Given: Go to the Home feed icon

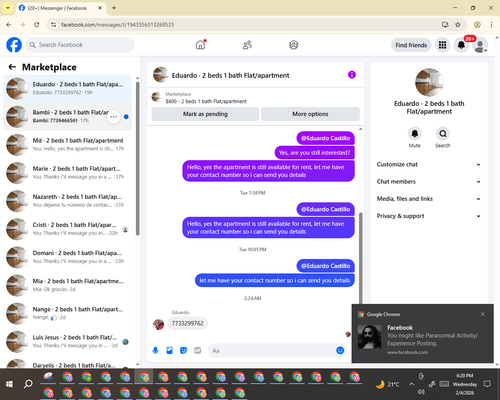Looking at the screenshot, I should coord(200,45).
